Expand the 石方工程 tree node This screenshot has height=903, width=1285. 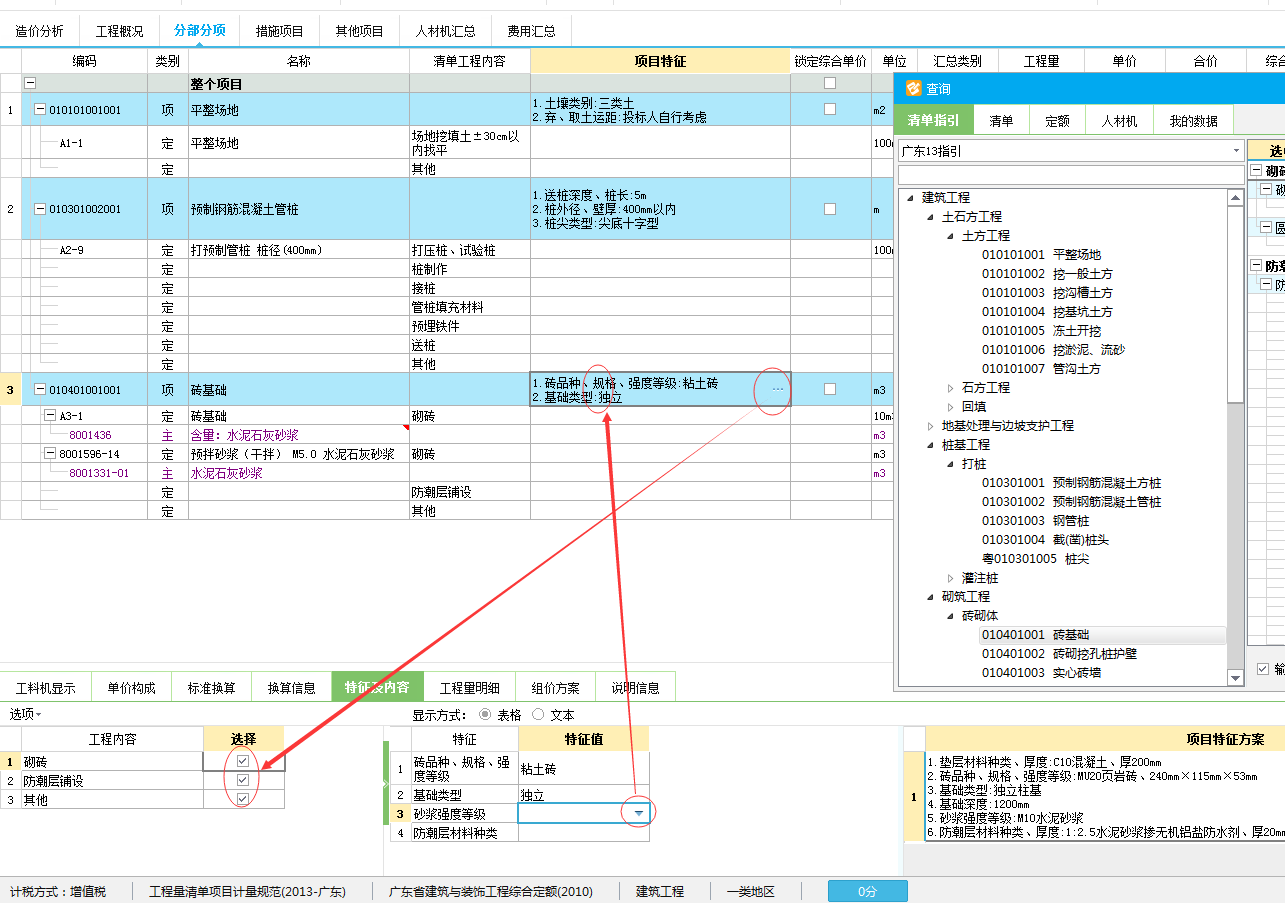[950, 388]
